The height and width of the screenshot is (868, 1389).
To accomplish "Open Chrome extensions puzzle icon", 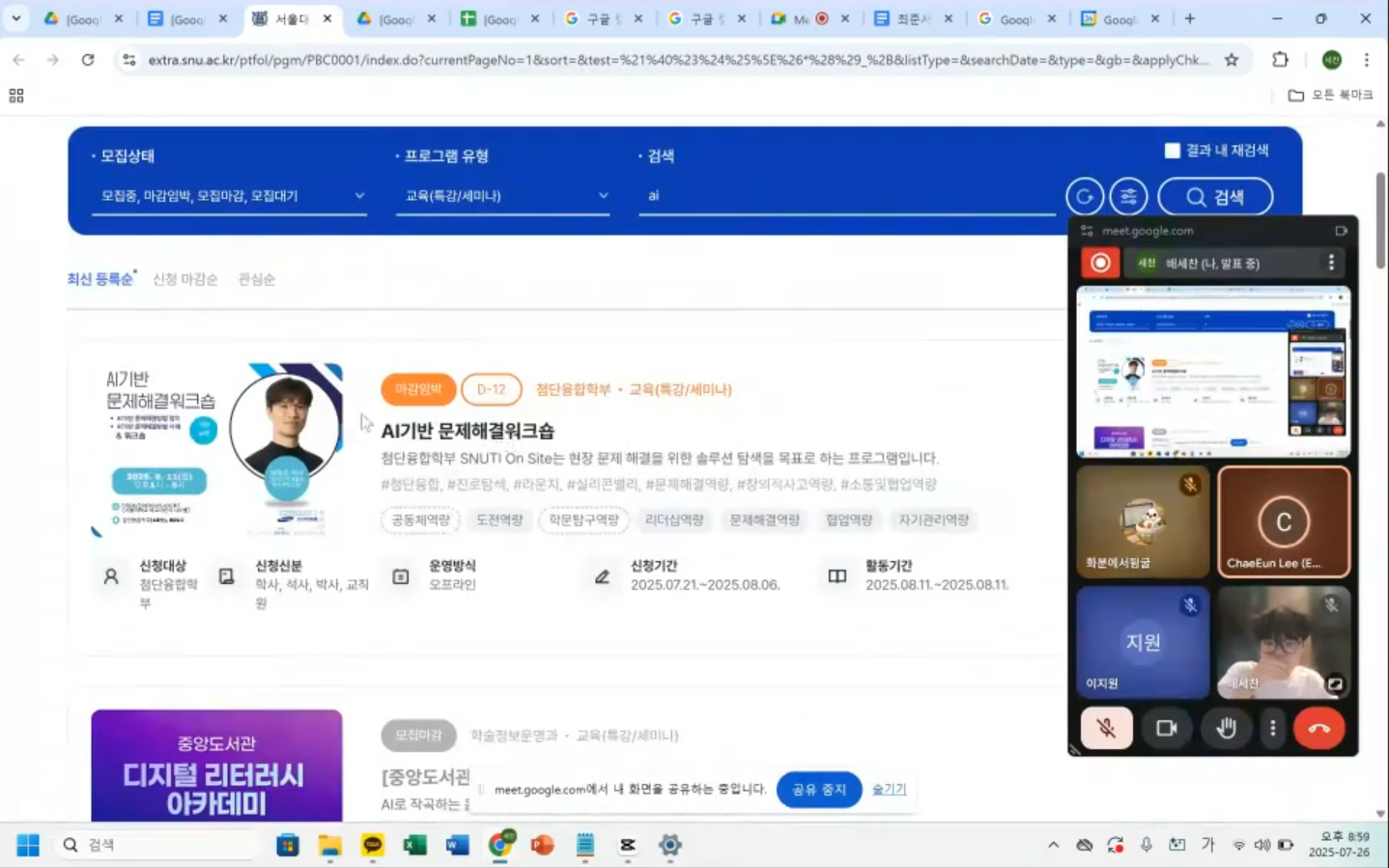I will click(1280, 60).
